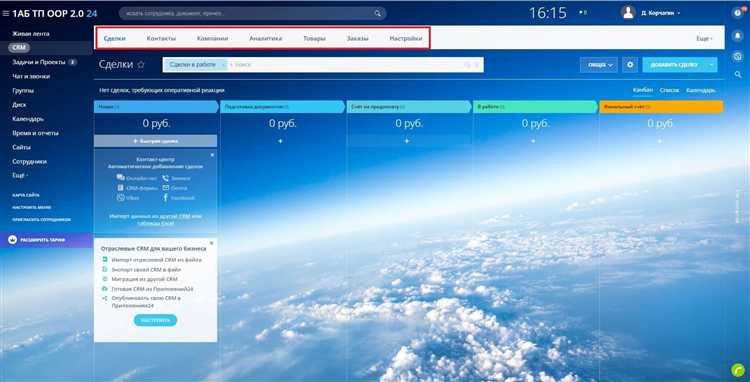Open kanban settings via the gear icon
The height and width of the screenshot is (382, 750).
tap(630, 65)
